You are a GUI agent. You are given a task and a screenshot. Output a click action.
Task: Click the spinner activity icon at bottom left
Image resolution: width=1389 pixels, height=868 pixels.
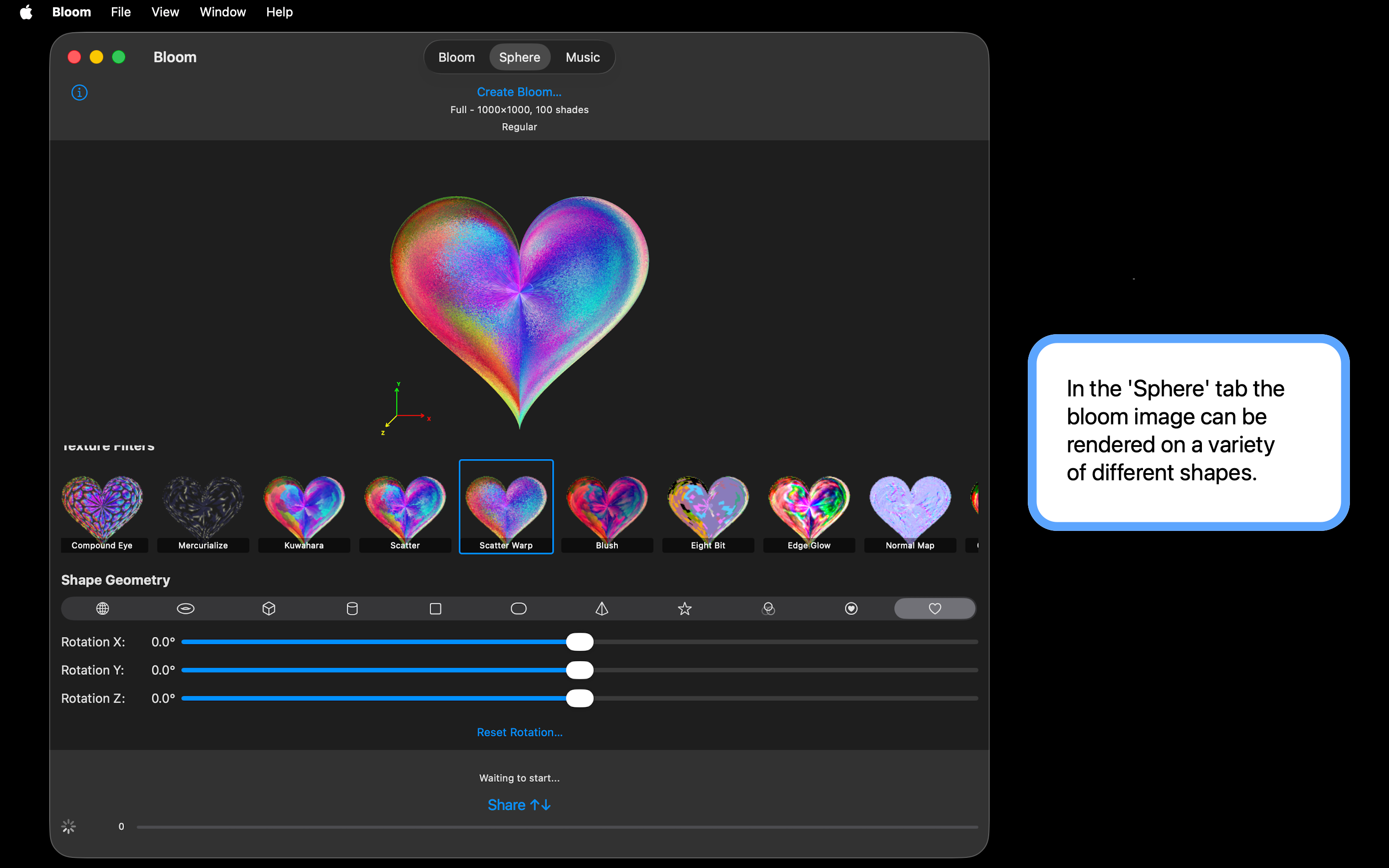coord(68,826)
